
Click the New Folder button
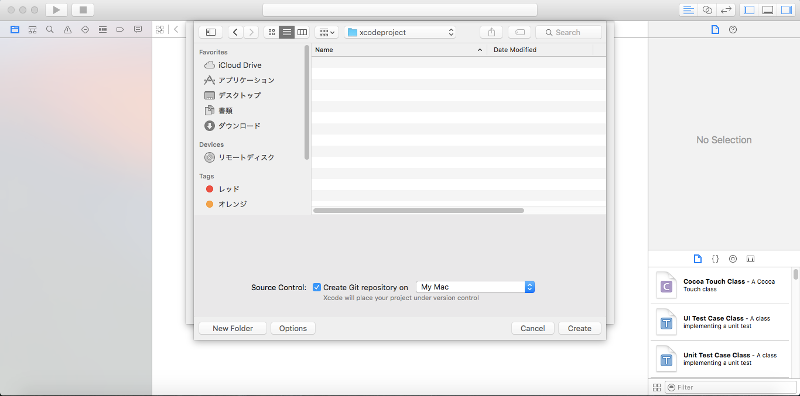233,328
